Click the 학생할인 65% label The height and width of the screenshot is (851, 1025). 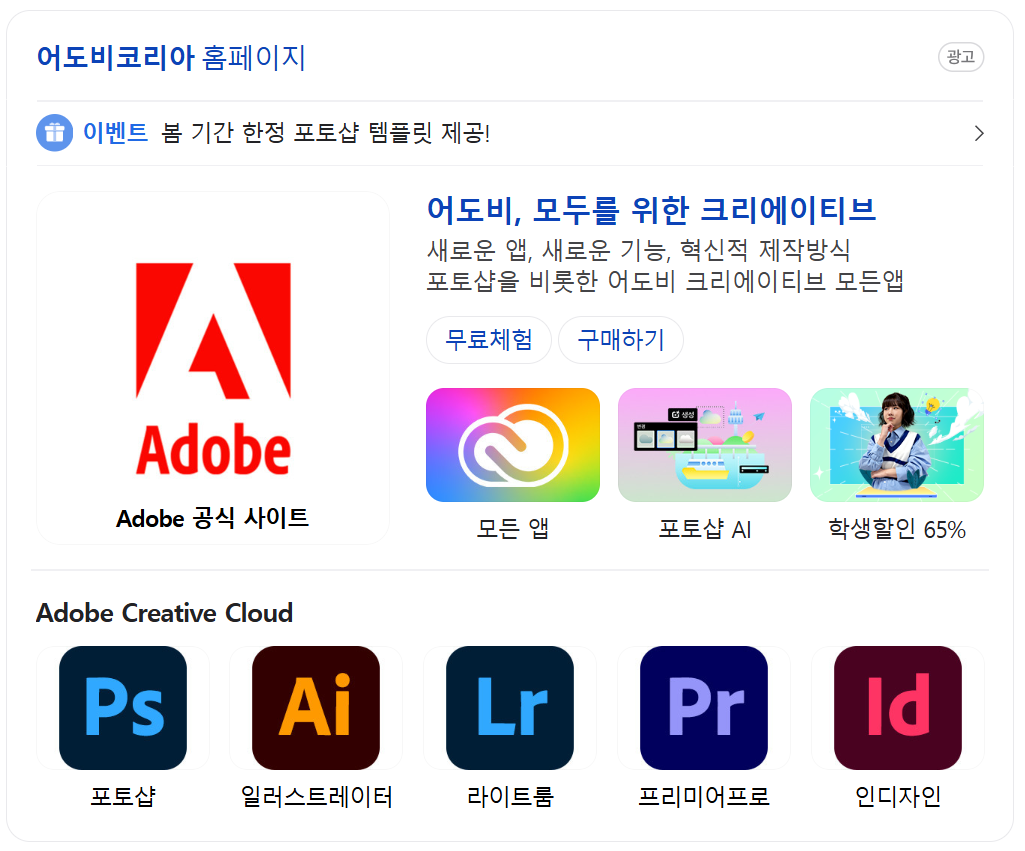coord(897,529)
